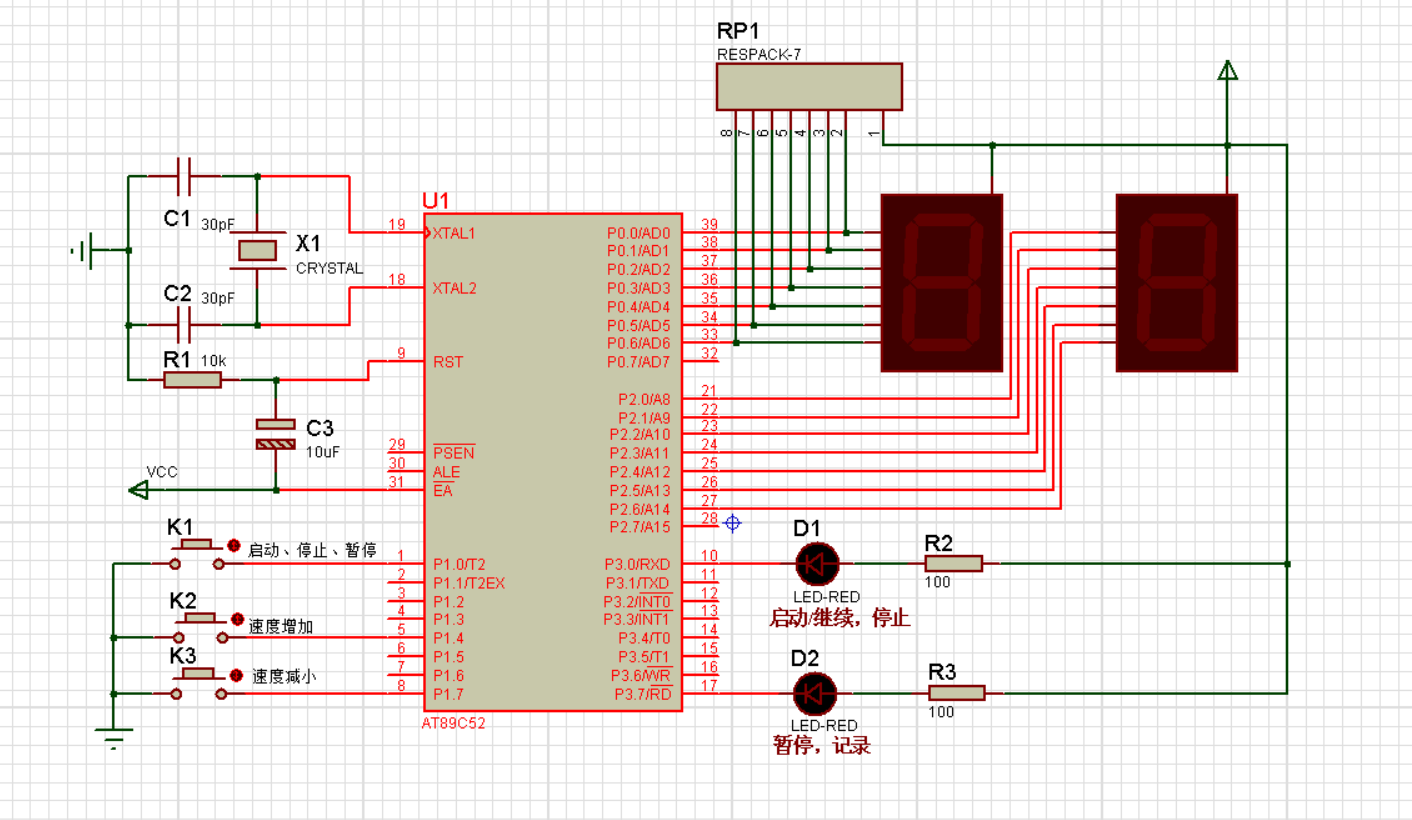The image size is (1412, 820).
Task: Click the P2.0/A8 pin label
Action: 645,399
